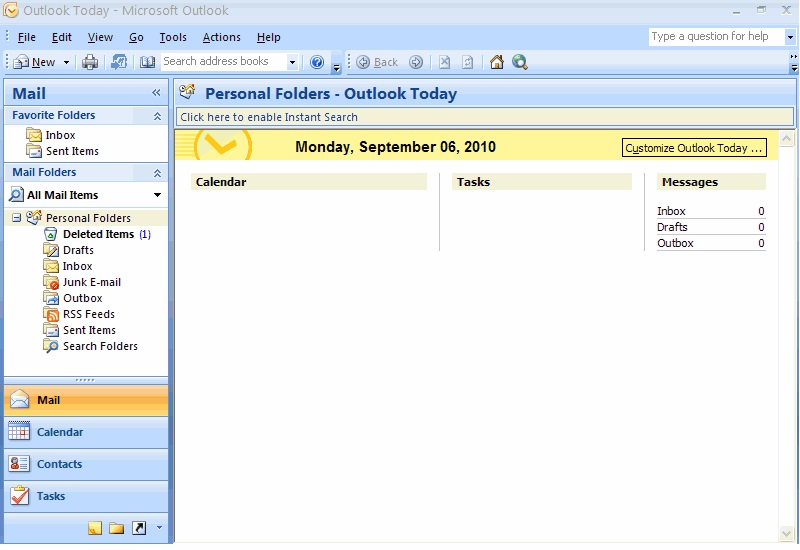The image size is (800, 550).
Task: Click the Back navigation button
Action: [377, 62]
